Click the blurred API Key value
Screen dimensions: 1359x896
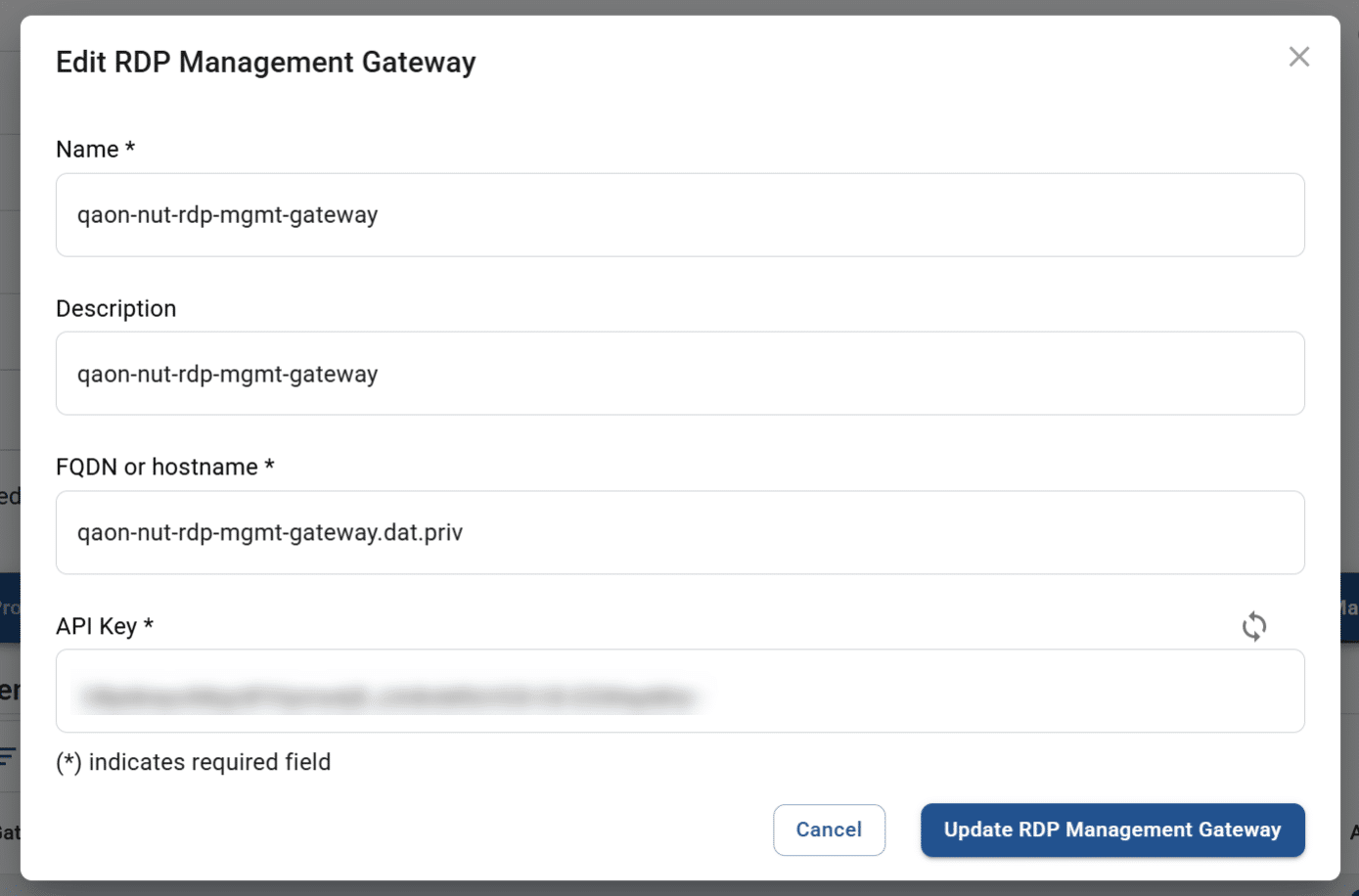click(389, 696)
